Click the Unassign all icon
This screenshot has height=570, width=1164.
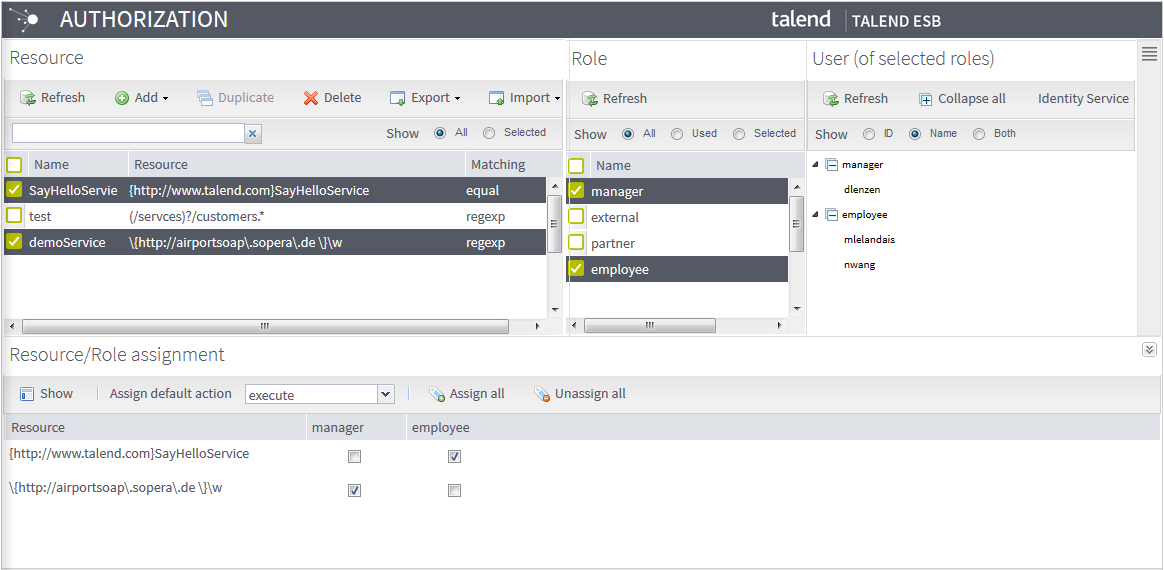click(x=542, y=394)
